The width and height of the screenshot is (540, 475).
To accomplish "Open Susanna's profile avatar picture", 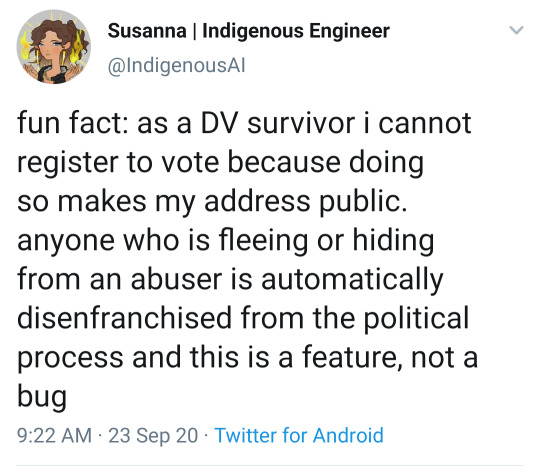I will pos(54,47).
